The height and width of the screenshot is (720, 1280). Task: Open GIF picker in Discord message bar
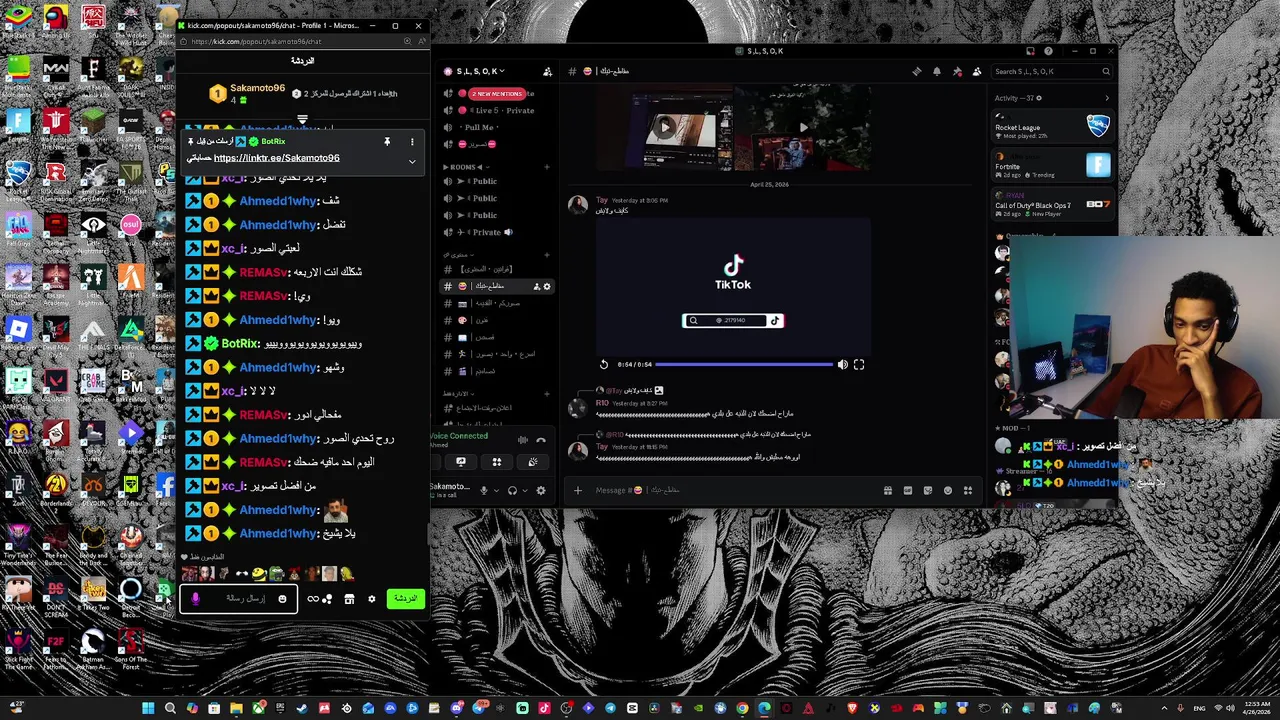point(907,490)
